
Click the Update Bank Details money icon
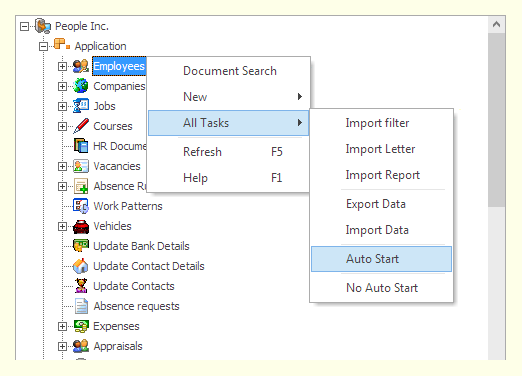click(81, 246)
